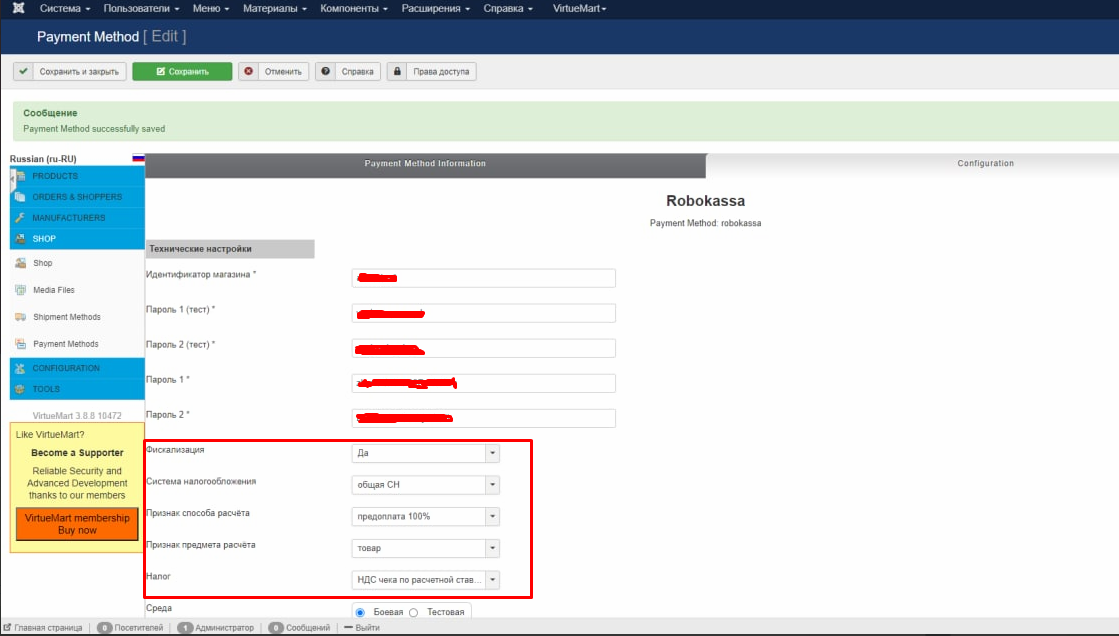Open Media Files in sidebar
The height and width of the screenshot is (636, 1119).
point(54,290)
